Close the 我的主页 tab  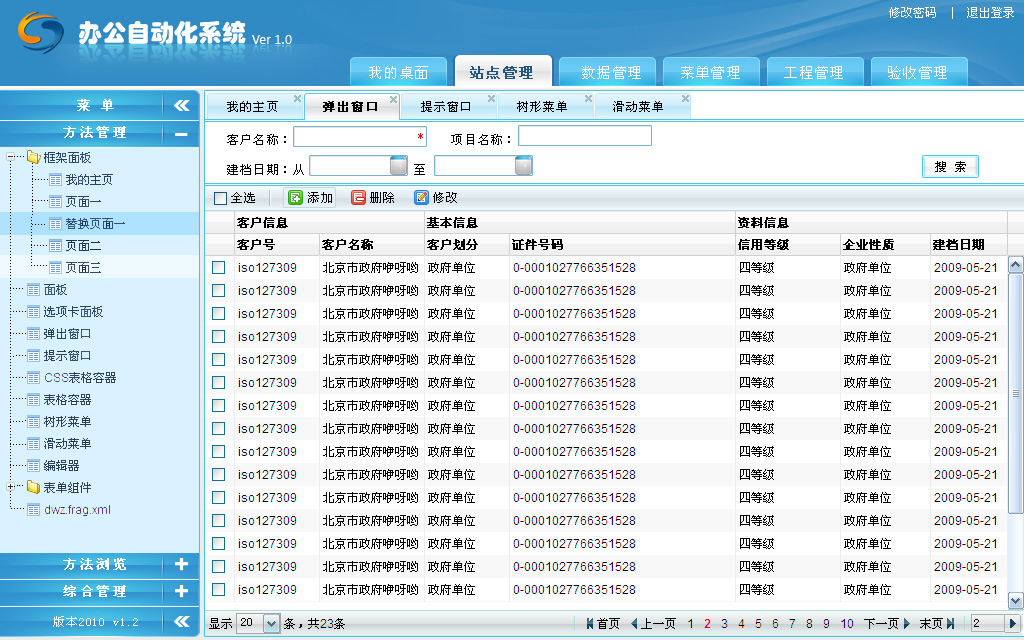tap(297, 99)
